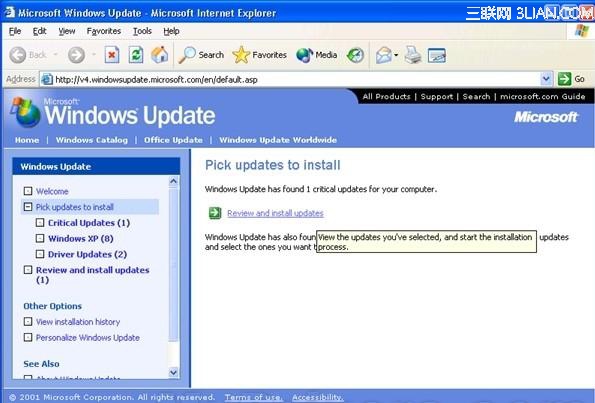The image size is (595, 403).
Task: Click the green arrow beside Review and install
Action: pyautogui.click(x=215, y=213)
